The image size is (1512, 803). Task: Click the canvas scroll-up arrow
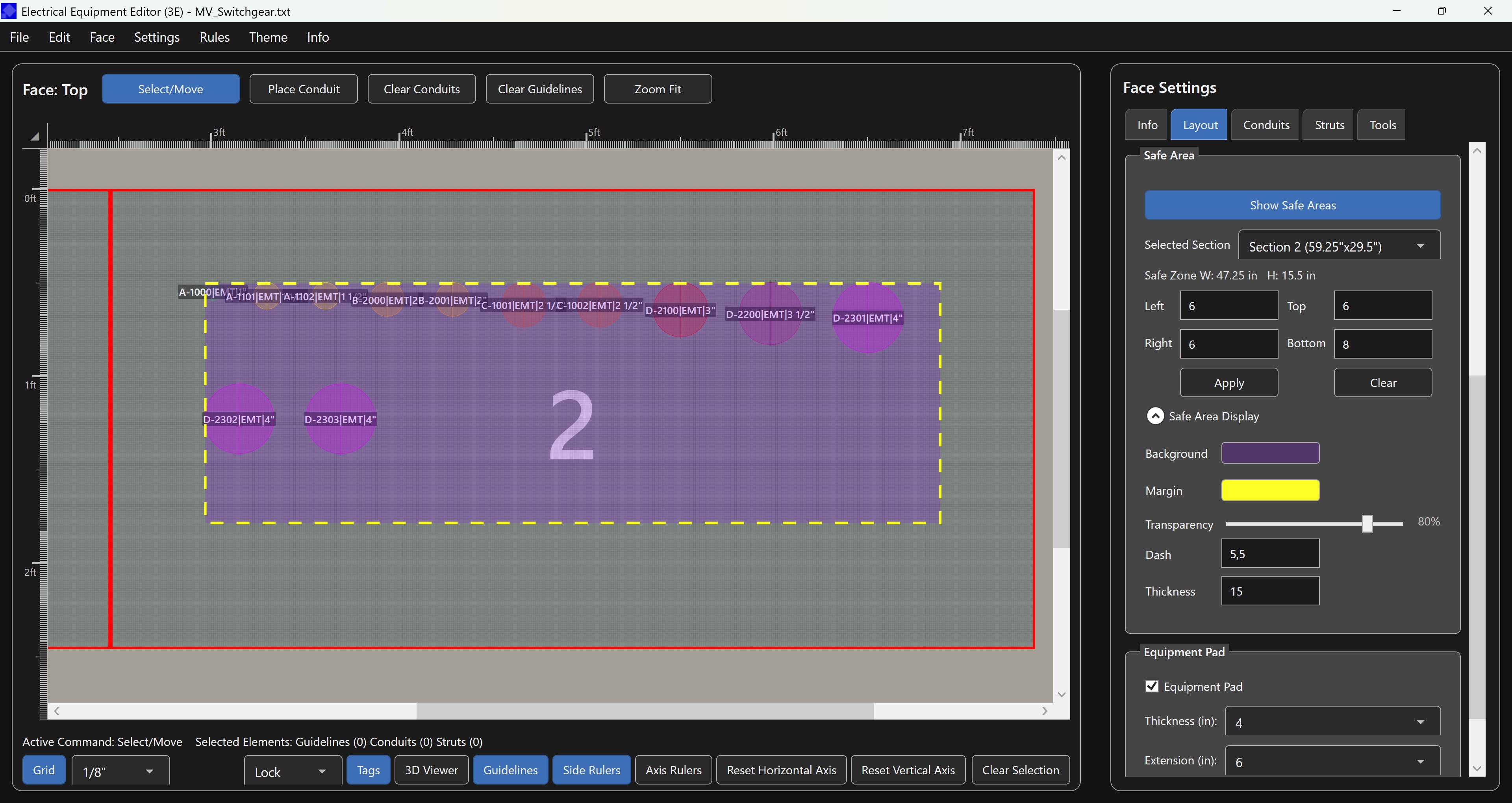pos(1061,157)
